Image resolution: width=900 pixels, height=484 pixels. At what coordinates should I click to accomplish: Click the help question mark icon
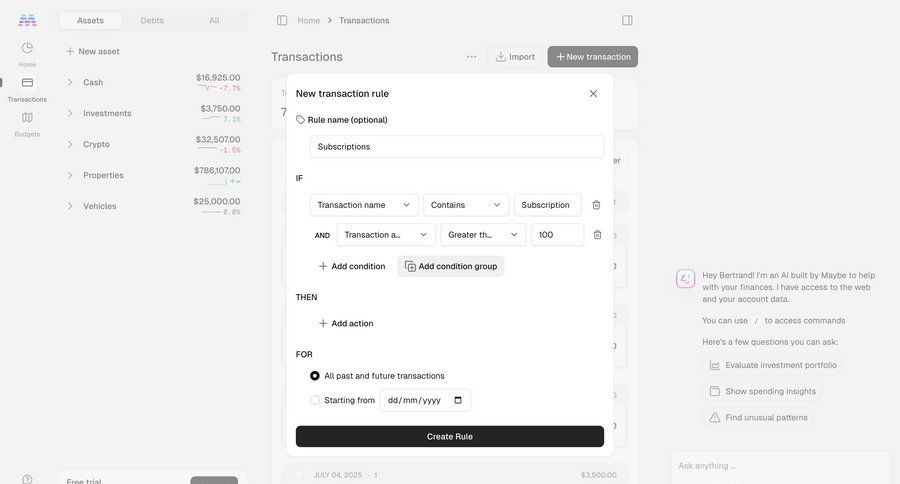point(27,479)
